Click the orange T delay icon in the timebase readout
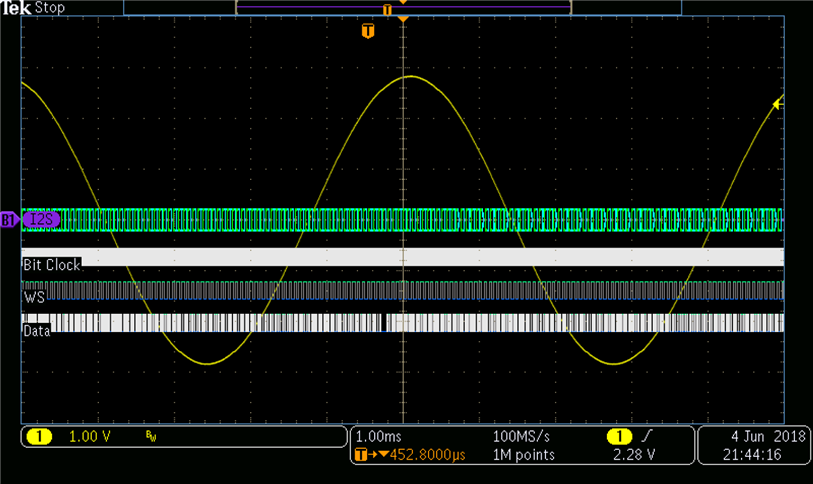This screenshot has height=484, width=813. [361, 455]
